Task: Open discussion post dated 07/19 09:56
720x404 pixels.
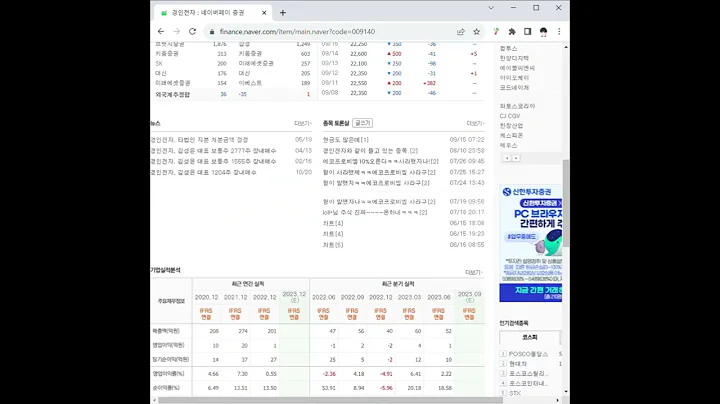Action: tap(379, 202)
